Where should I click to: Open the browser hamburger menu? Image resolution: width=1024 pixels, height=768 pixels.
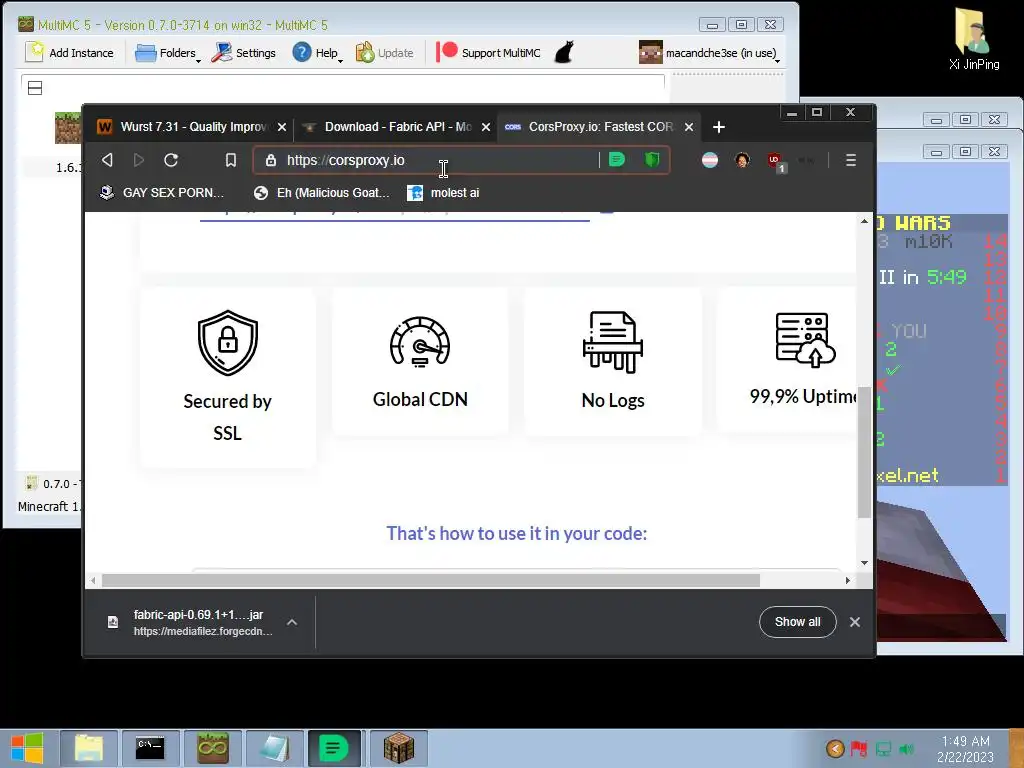(x=851, y=160)
